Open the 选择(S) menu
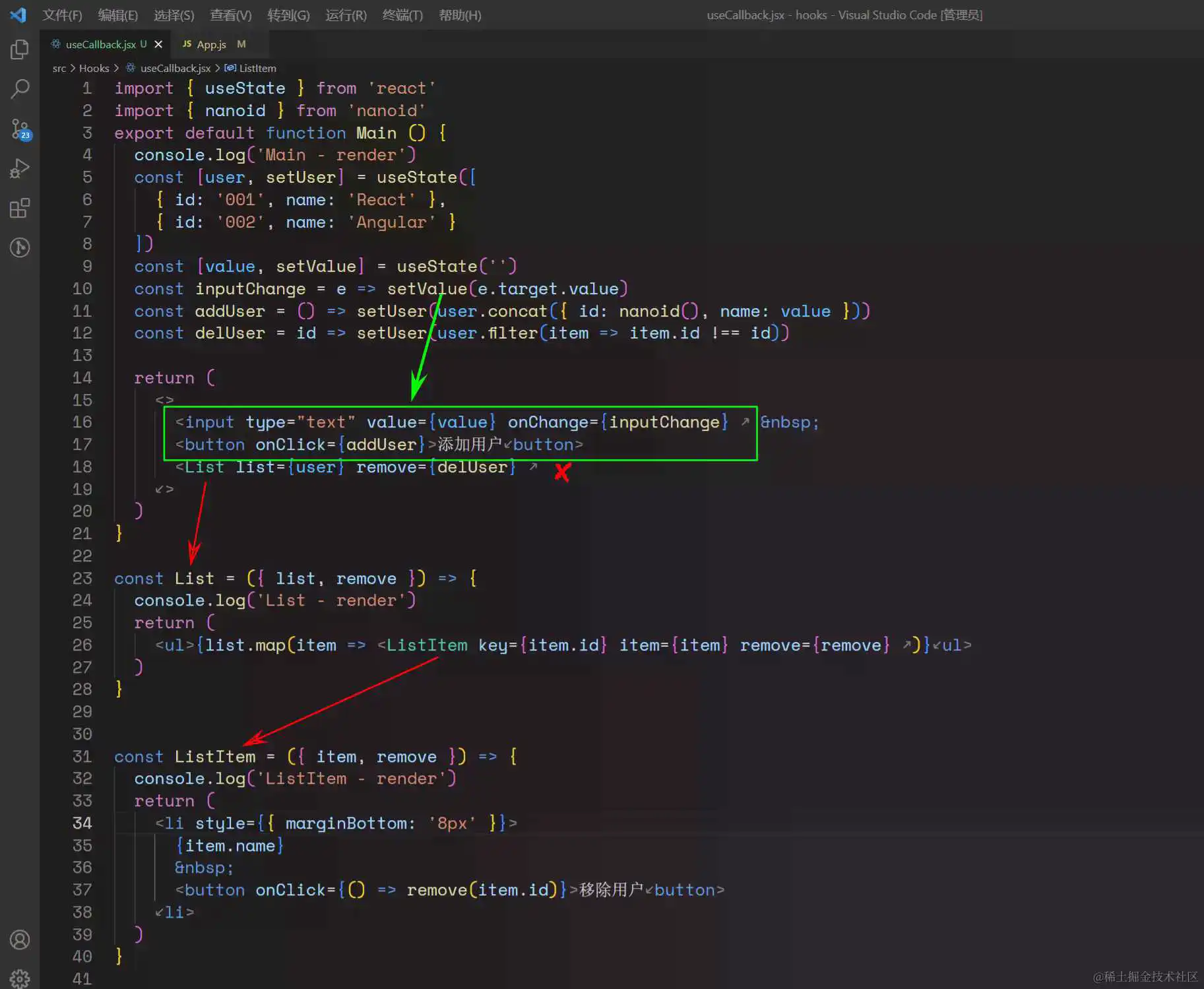This screenshot has height=989, width=1204. point(174,15)
